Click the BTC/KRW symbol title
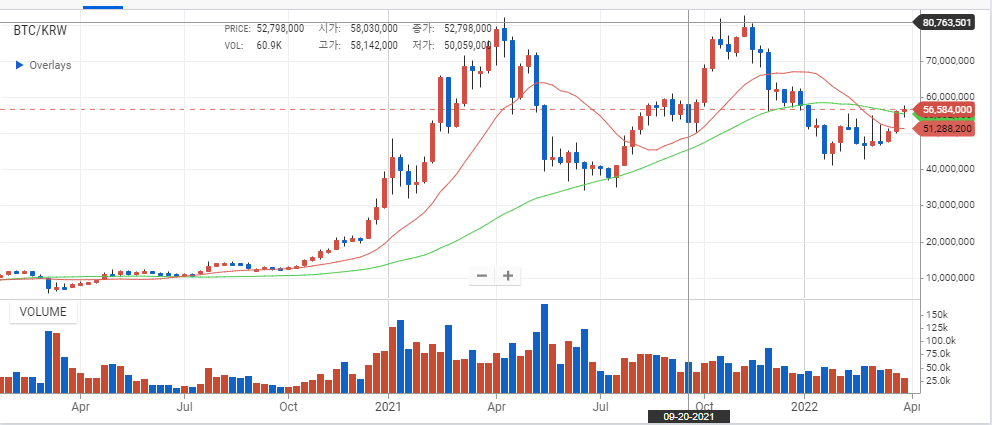This screenshot has width=992, height=425. pos(40,30)
